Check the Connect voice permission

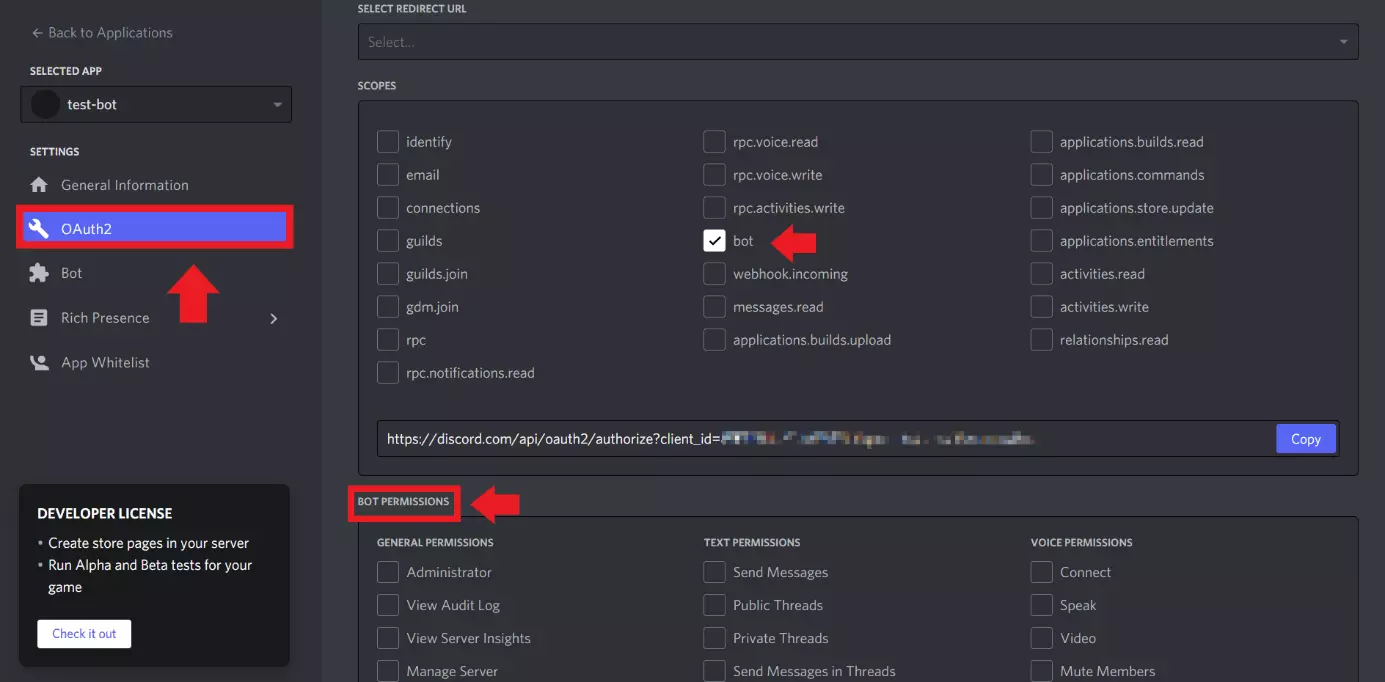(x=1042, y=572)
